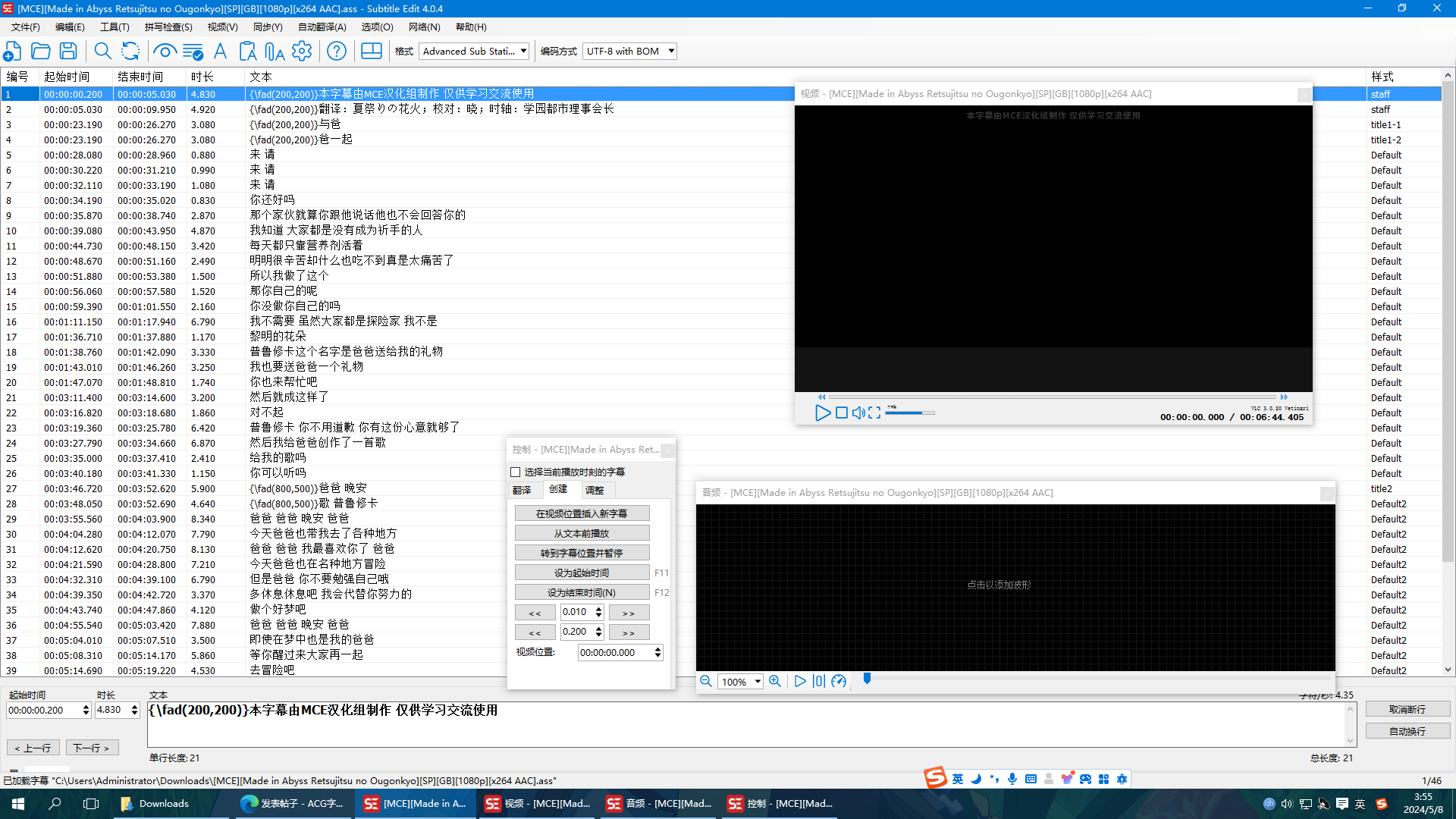Open the 工具(T) menu
Image resolution: width=1456 pixels, height=819 pixels.
pos(115,27)
